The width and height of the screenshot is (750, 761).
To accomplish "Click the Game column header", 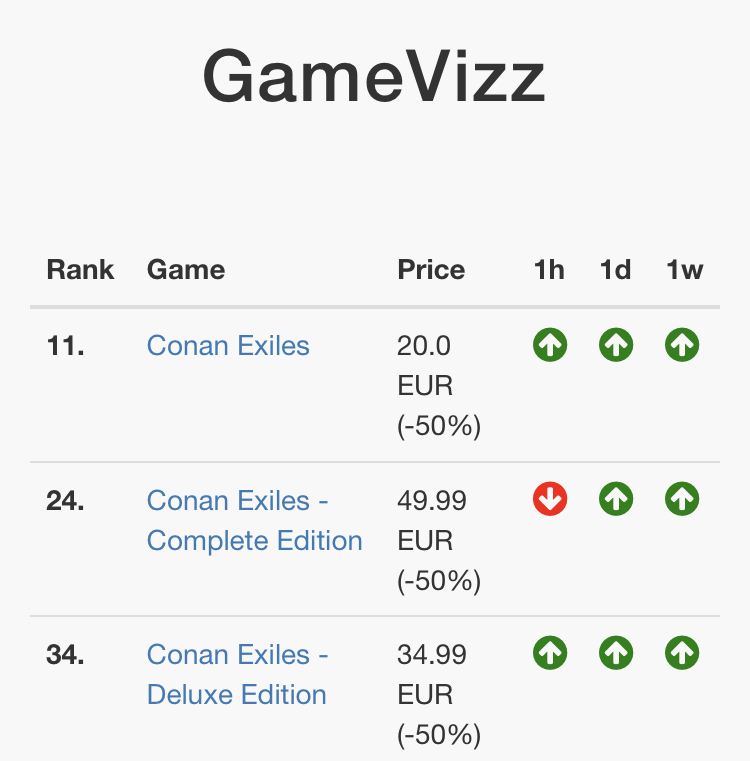I will [x=186, y=270].
